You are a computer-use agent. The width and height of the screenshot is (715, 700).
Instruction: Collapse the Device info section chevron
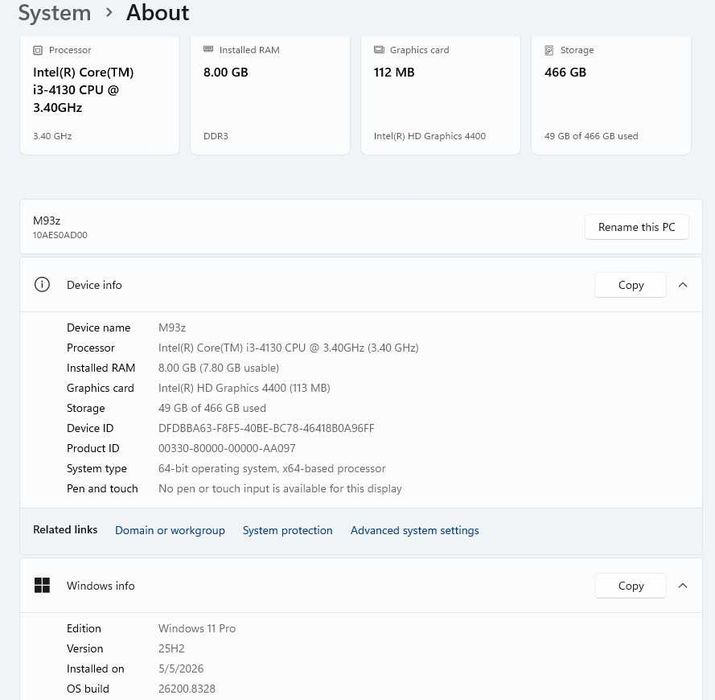(x=683, y=285)
